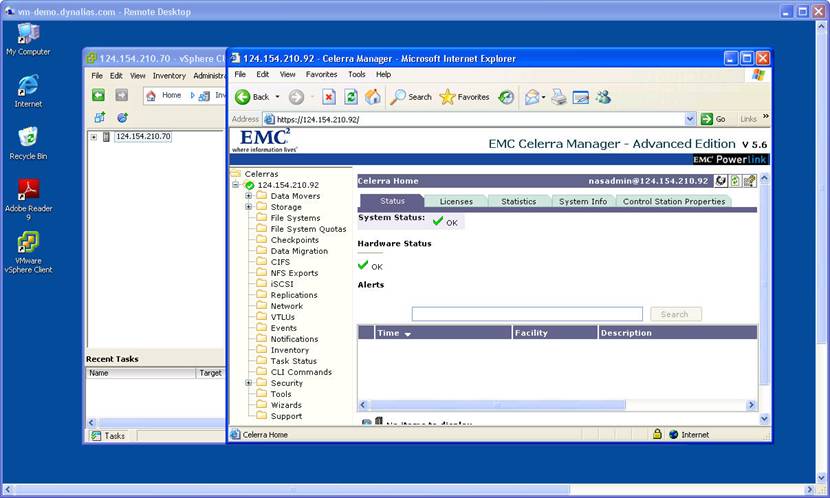The height and width of the screenshot is (498, 830).
Task: Open the iSCSI tree item
Action: (282, 284)
